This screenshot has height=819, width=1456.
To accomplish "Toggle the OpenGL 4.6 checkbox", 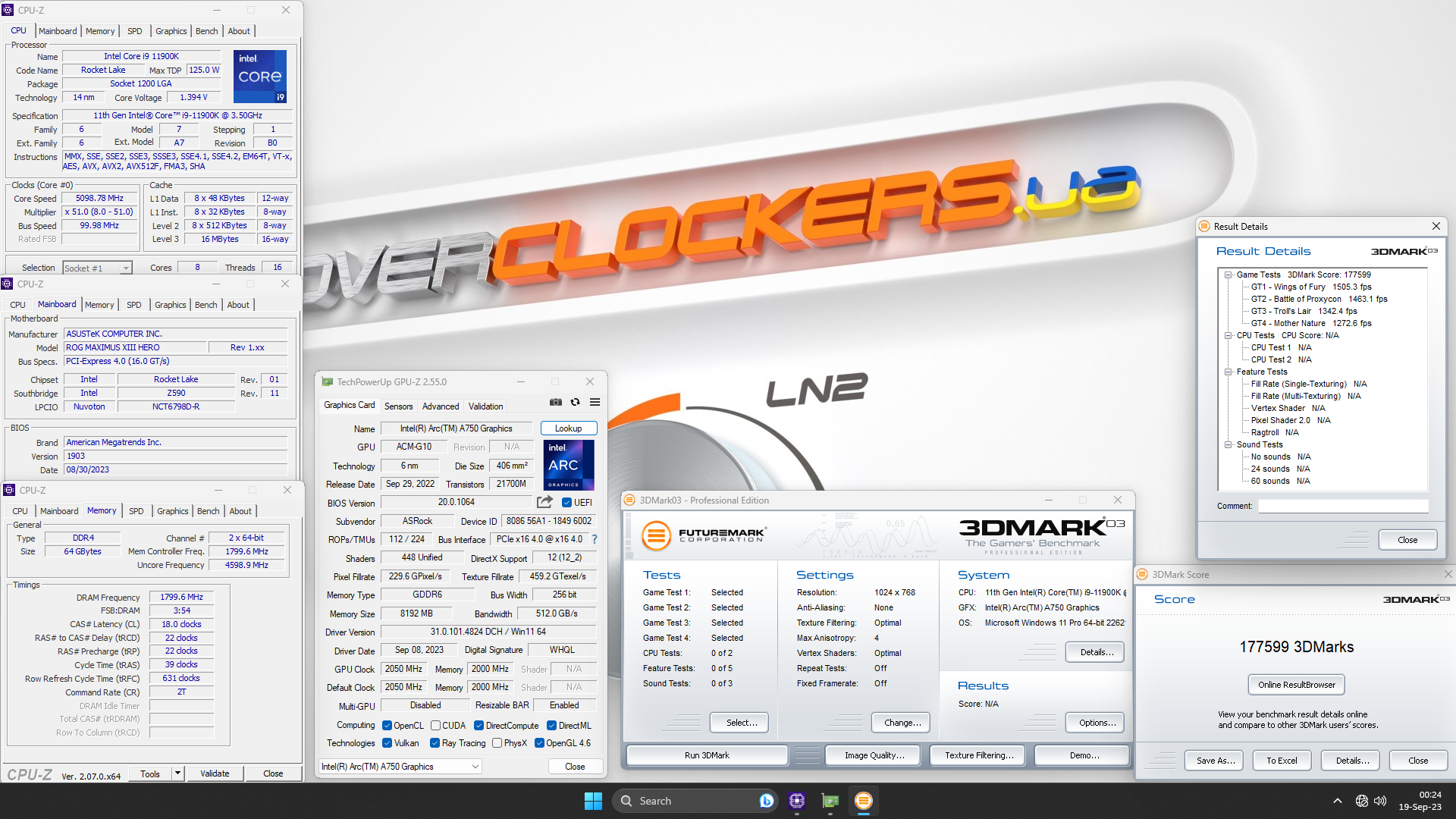I will 540,743.
